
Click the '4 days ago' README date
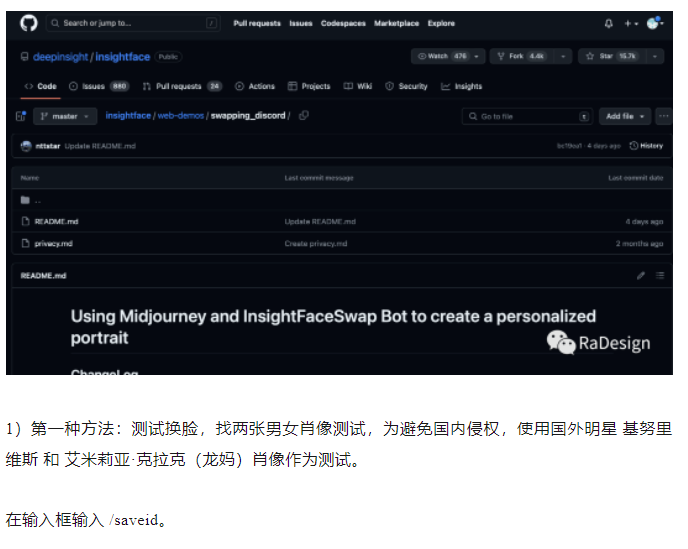pyautogui.click(x=644, y=222)
